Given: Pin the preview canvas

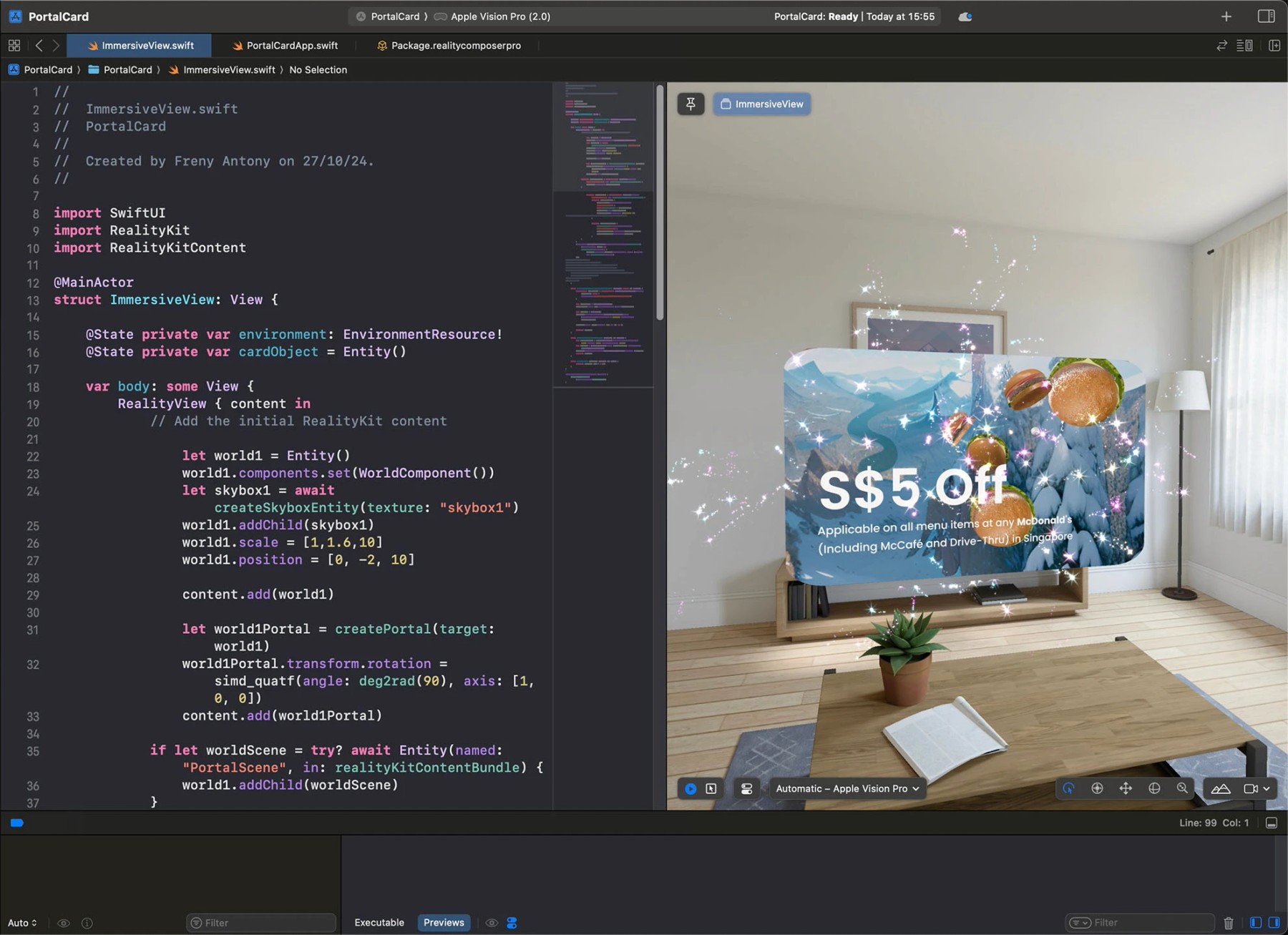Looking at the screenshot, I should click(x=691, y=104).
